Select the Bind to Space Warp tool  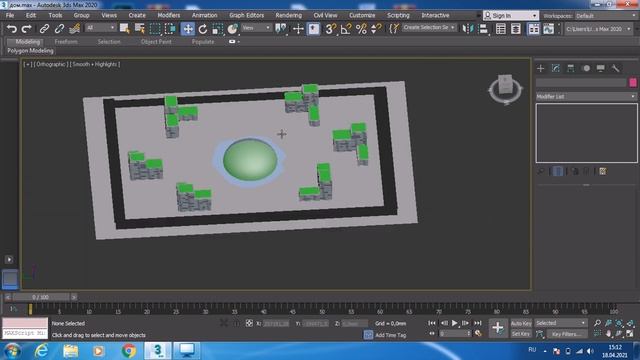74,29
